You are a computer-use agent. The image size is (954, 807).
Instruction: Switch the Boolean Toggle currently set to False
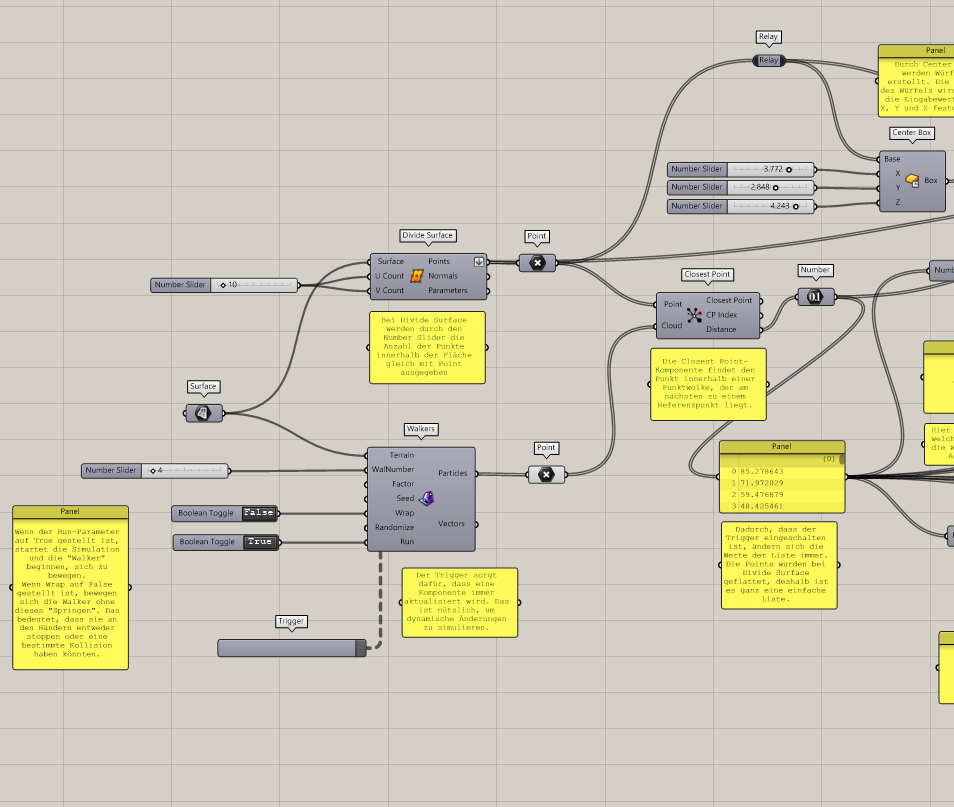[259, 512]
